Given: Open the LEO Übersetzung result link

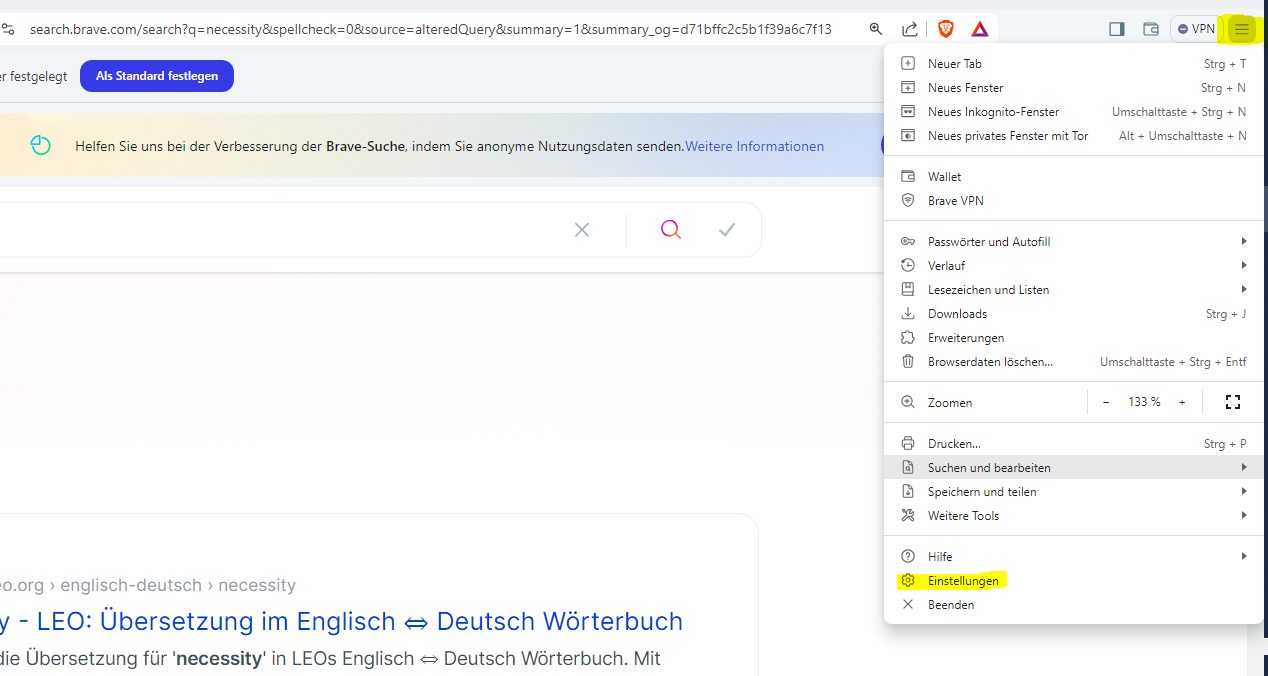Looking at the screenshot, I should (341, 621).
